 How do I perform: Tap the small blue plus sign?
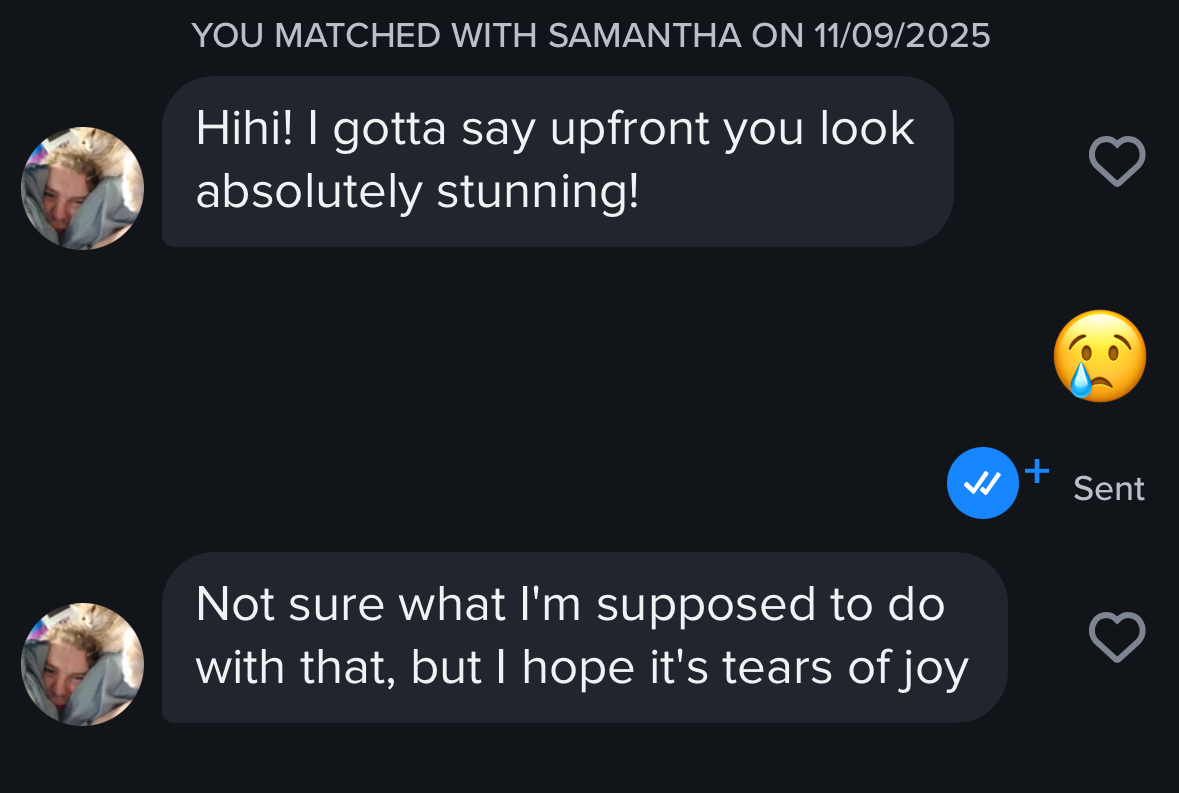pos(1037,471)
